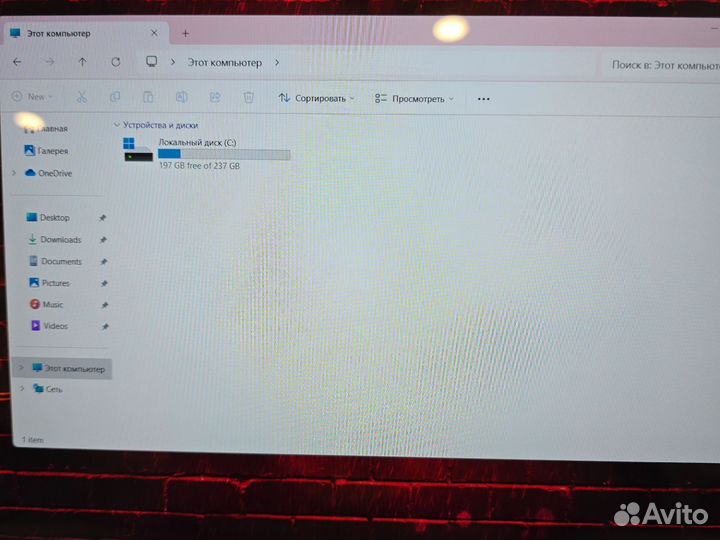720x540 pixels.
Task: Open the three-dot See more menu
Action: pyautogui.click(x=484, y=99)
